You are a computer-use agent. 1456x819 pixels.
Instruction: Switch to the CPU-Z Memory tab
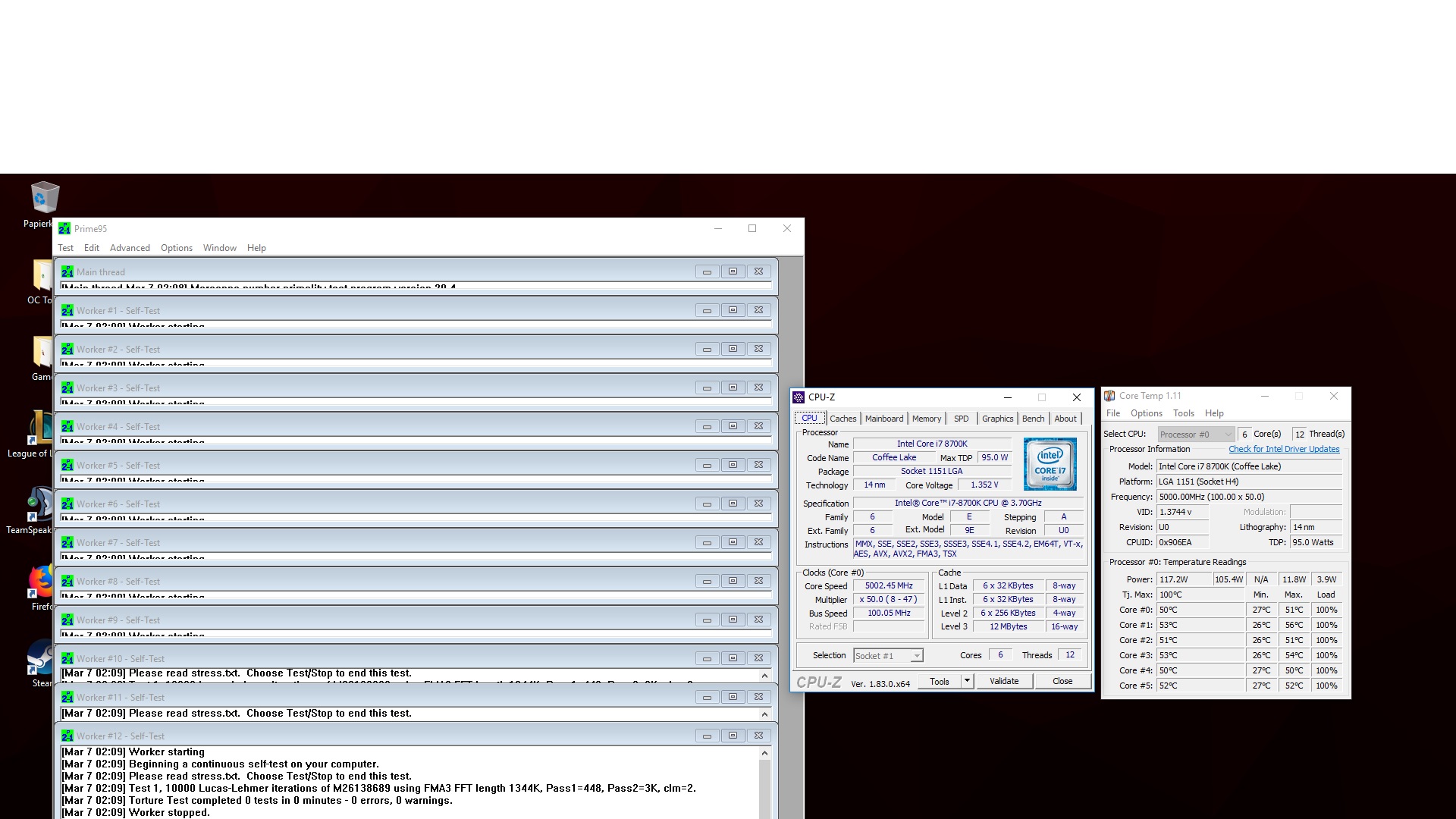926,419
